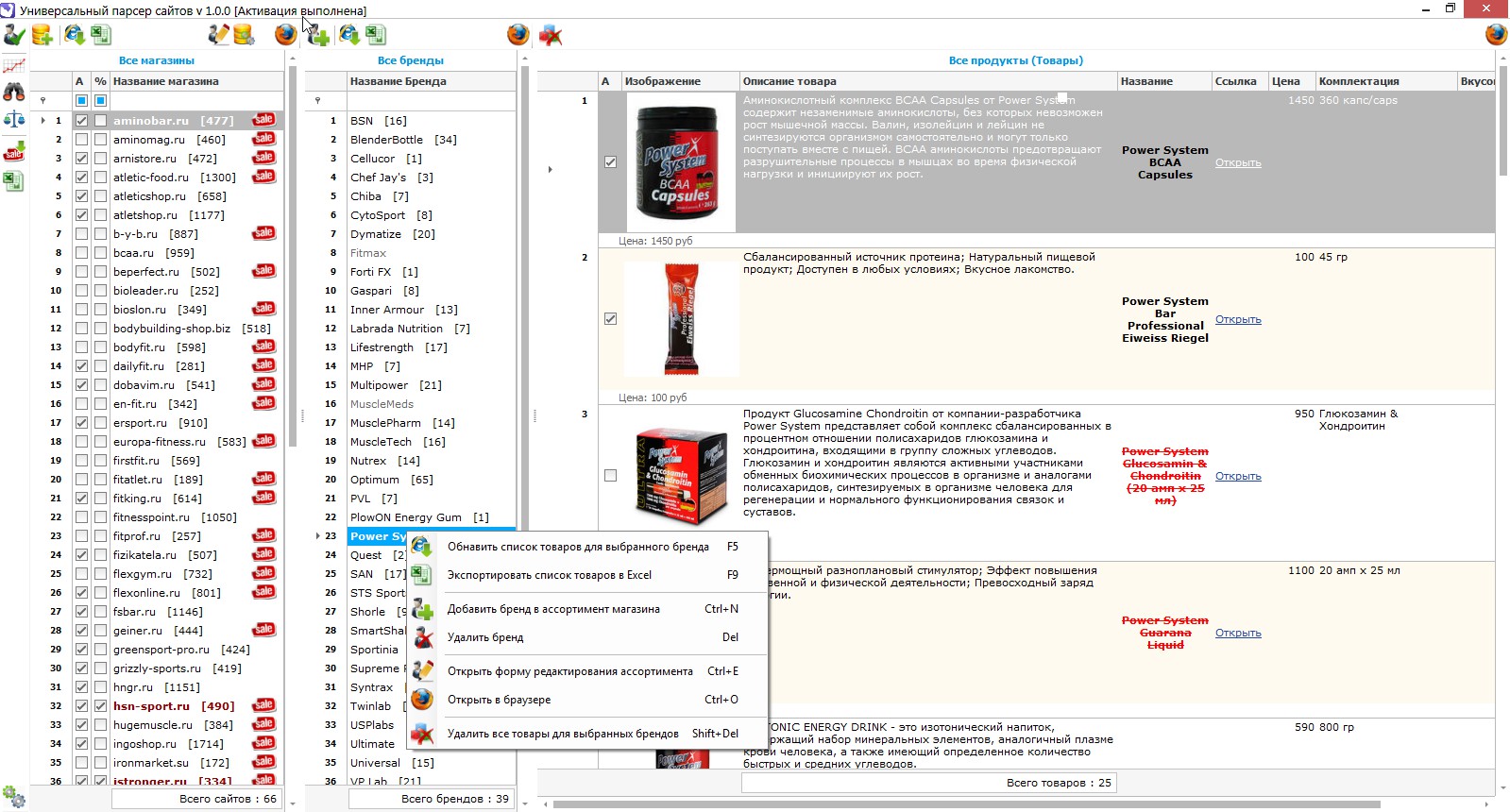Click the Excel export icon above the brands list
This screenshot has height=812, width=1510.
[376, 36]
